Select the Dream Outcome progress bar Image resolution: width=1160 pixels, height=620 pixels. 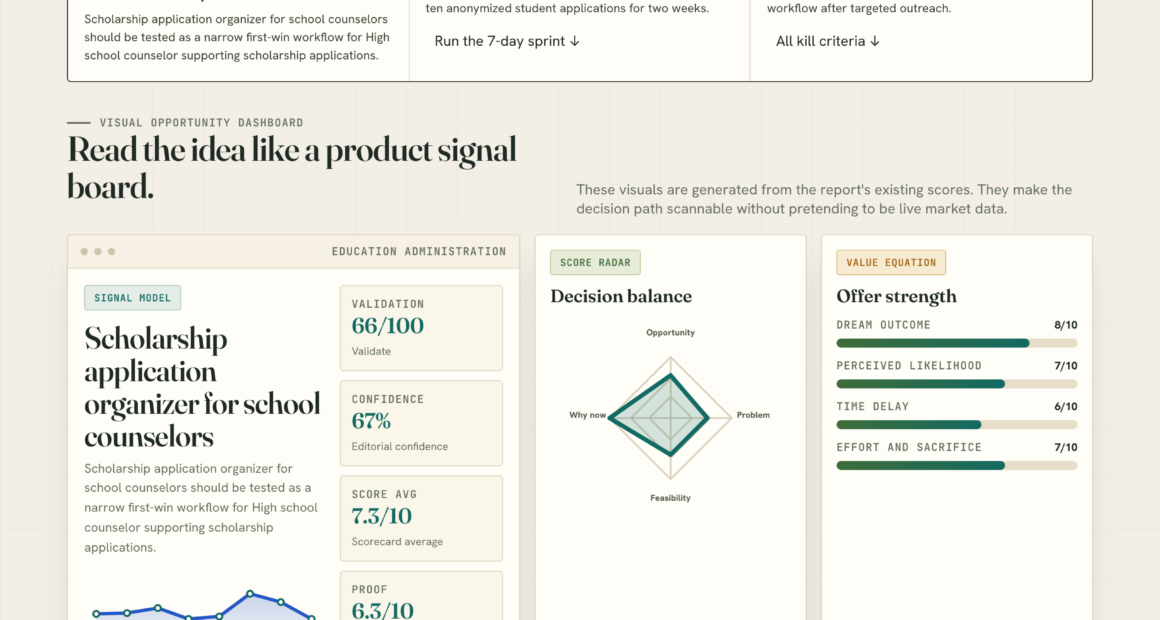(x=957, y=343)
